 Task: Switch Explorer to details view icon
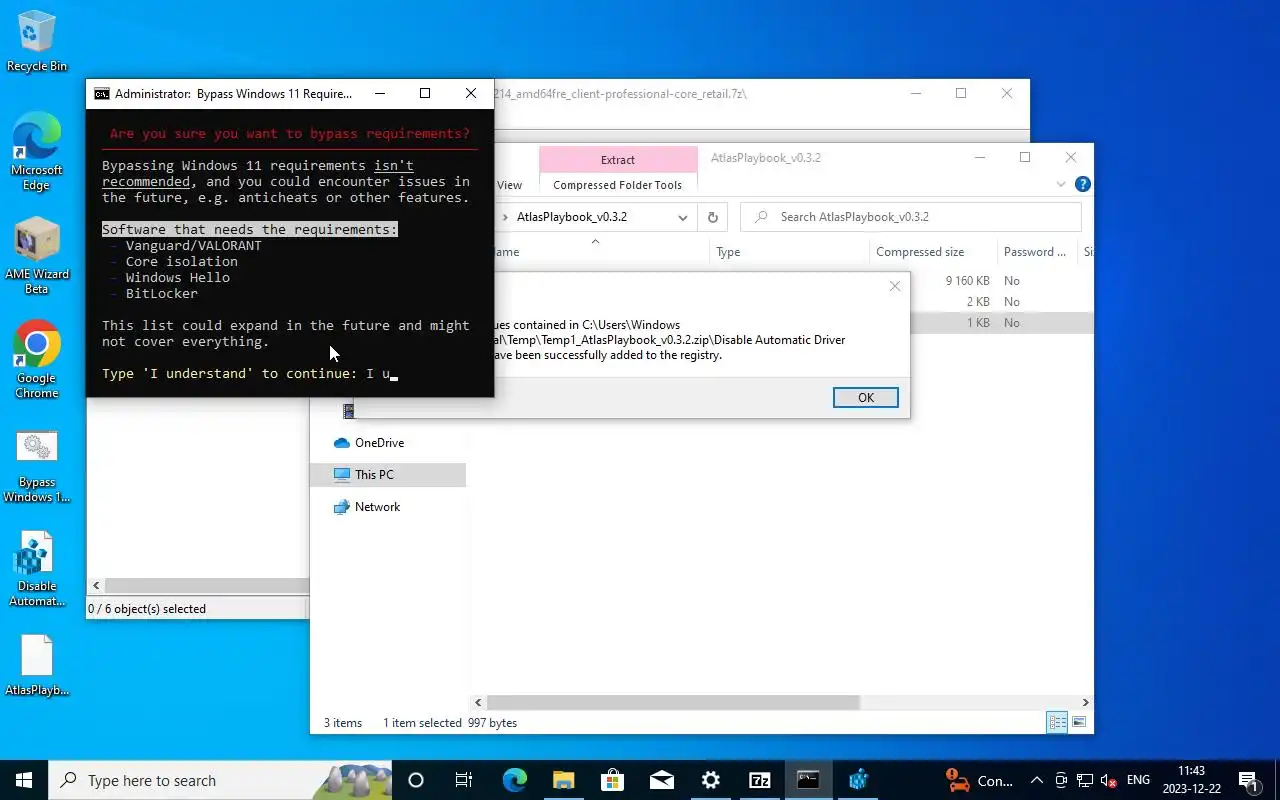(x=1057, y=722)
